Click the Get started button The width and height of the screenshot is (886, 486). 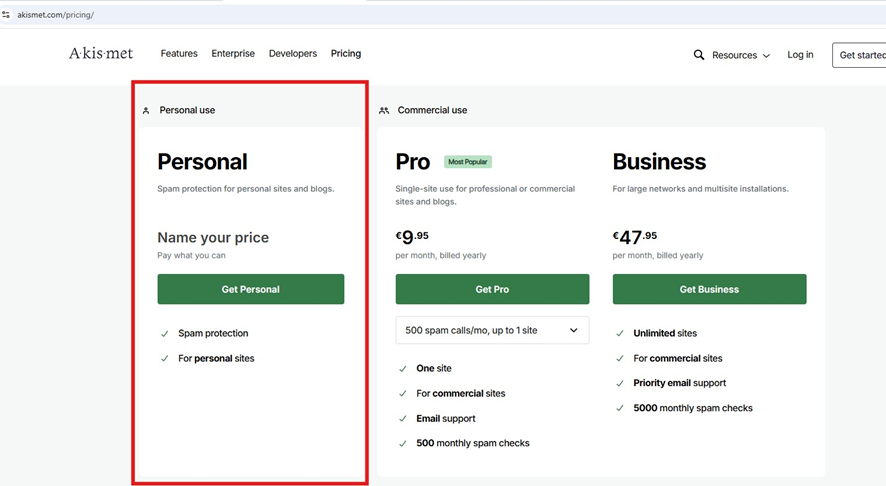pos(859,55)
